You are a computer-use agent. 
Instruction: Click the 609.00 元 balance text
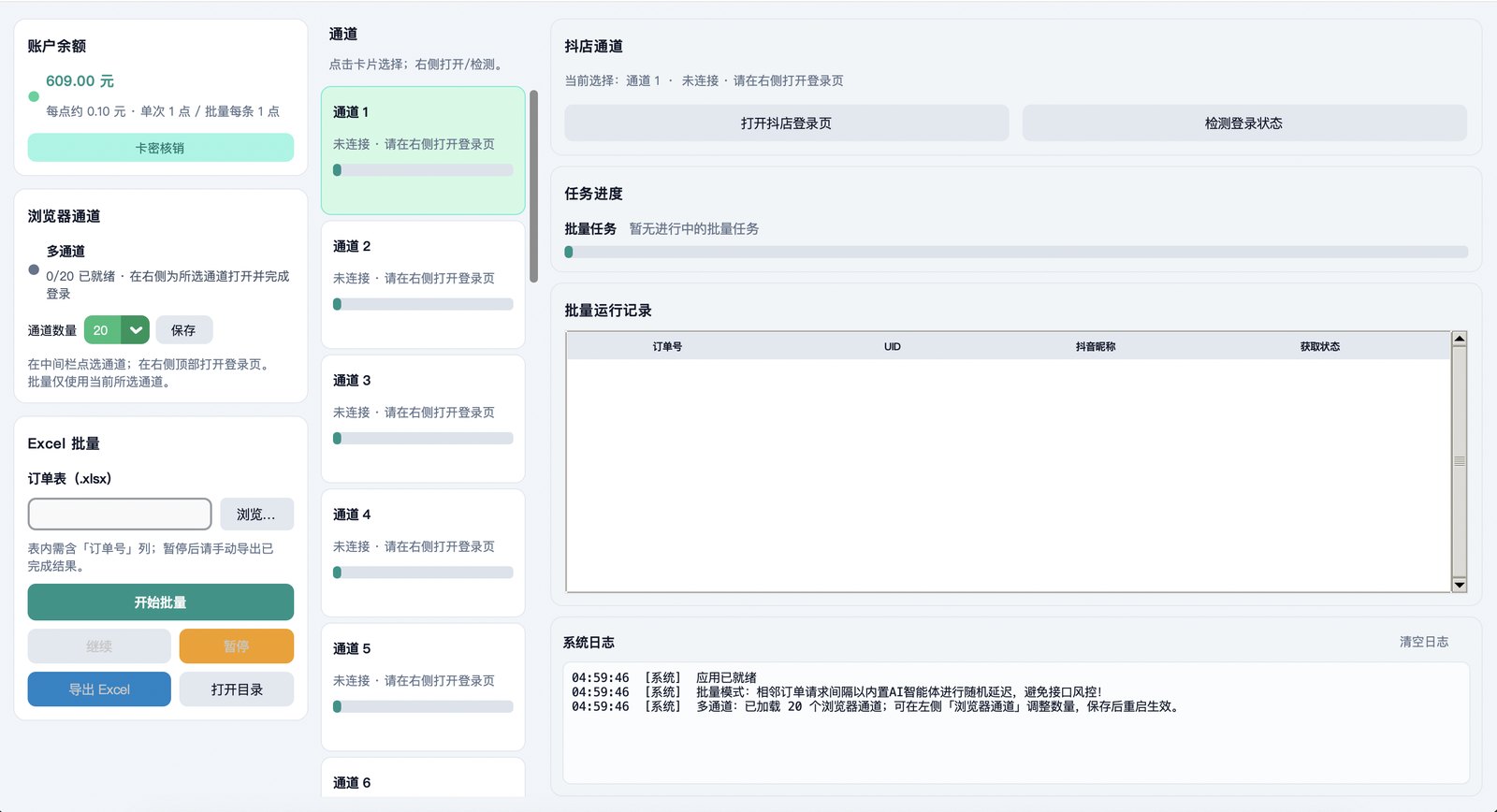tap(80, 81)
